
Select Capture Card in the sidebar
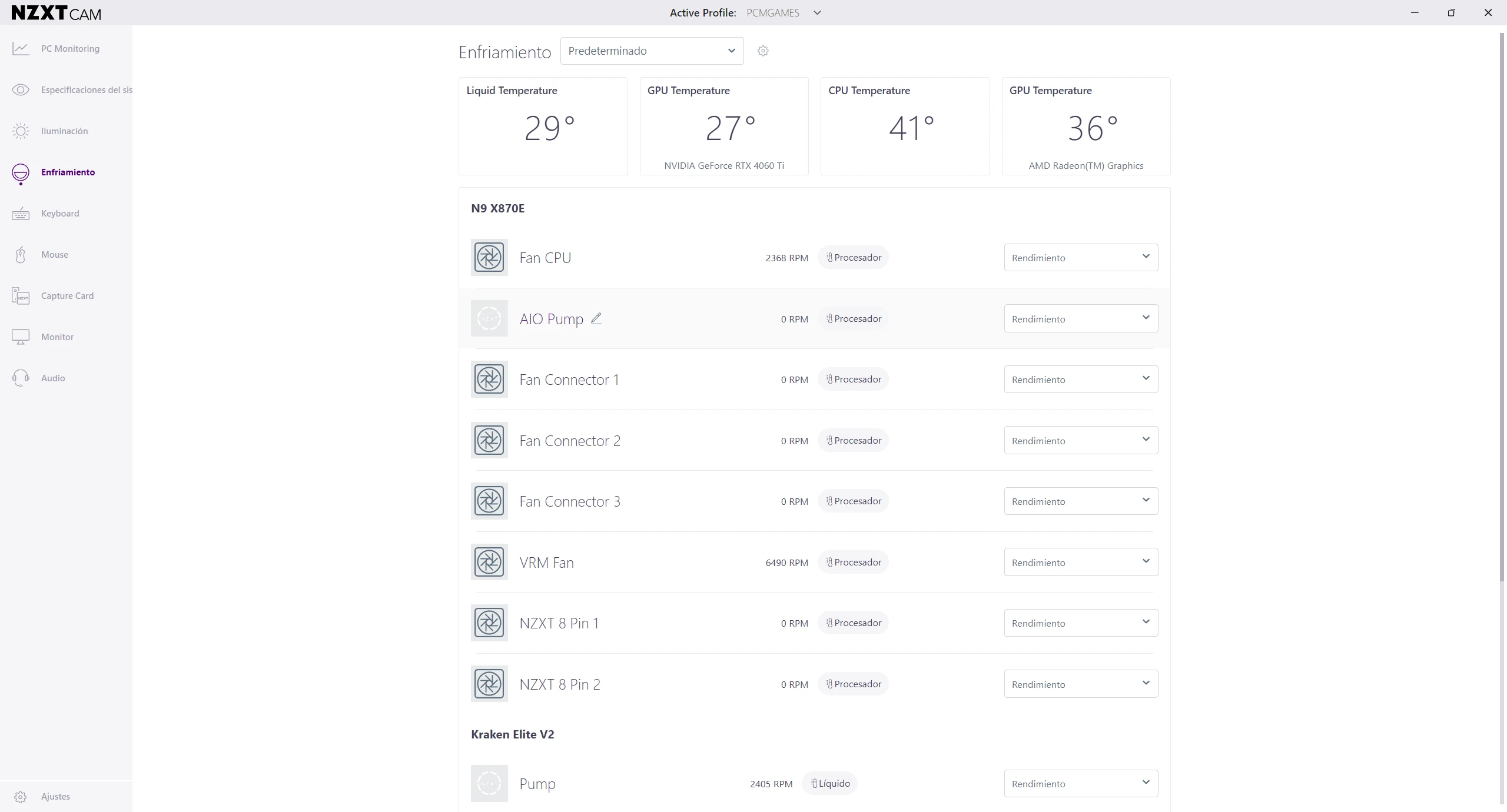pyautogui.click(x=67, y=296)
